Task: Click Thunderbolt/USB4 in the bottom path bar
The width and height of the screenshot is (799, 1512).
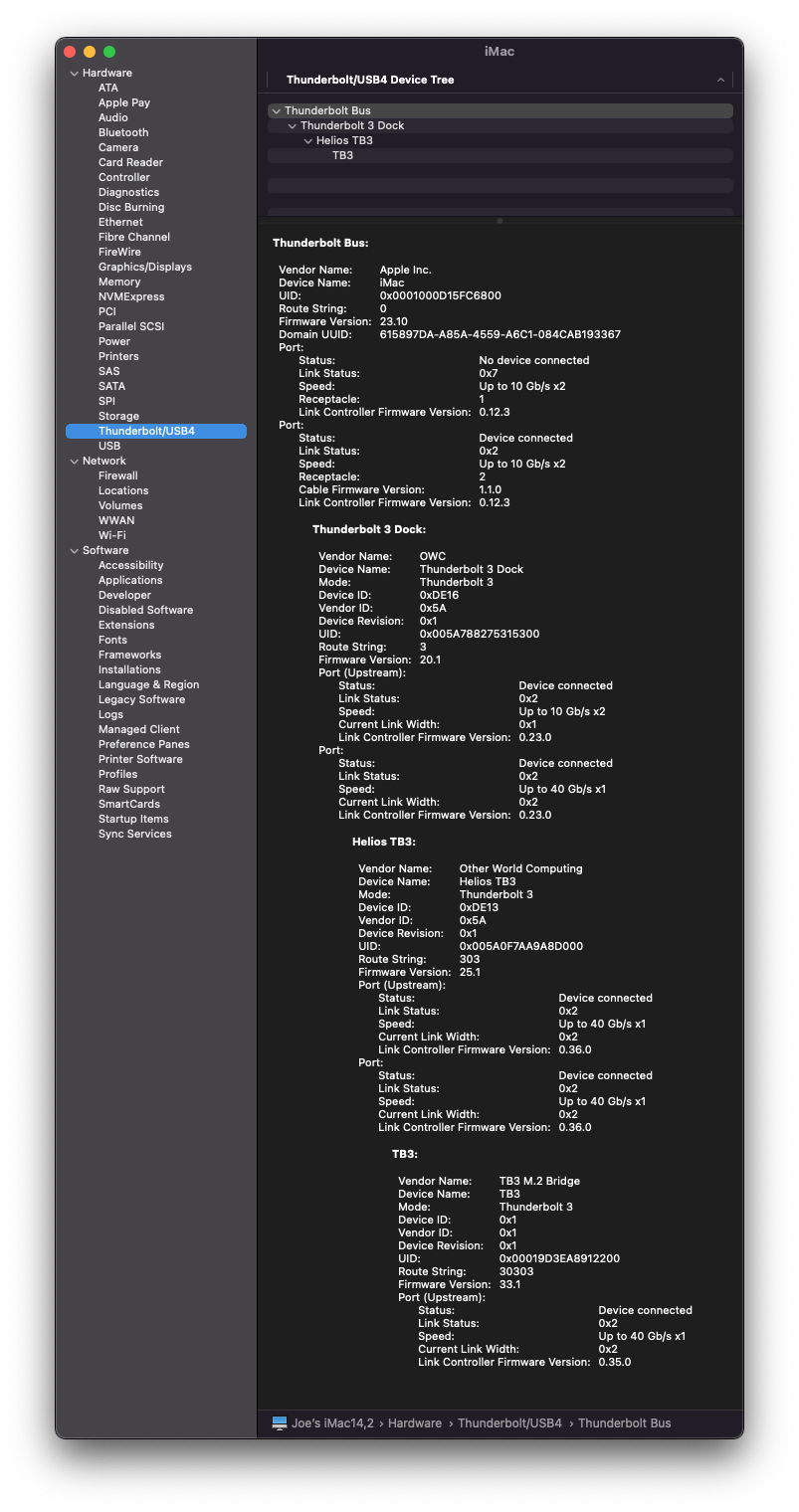Action: click(x=509, y=1423)
